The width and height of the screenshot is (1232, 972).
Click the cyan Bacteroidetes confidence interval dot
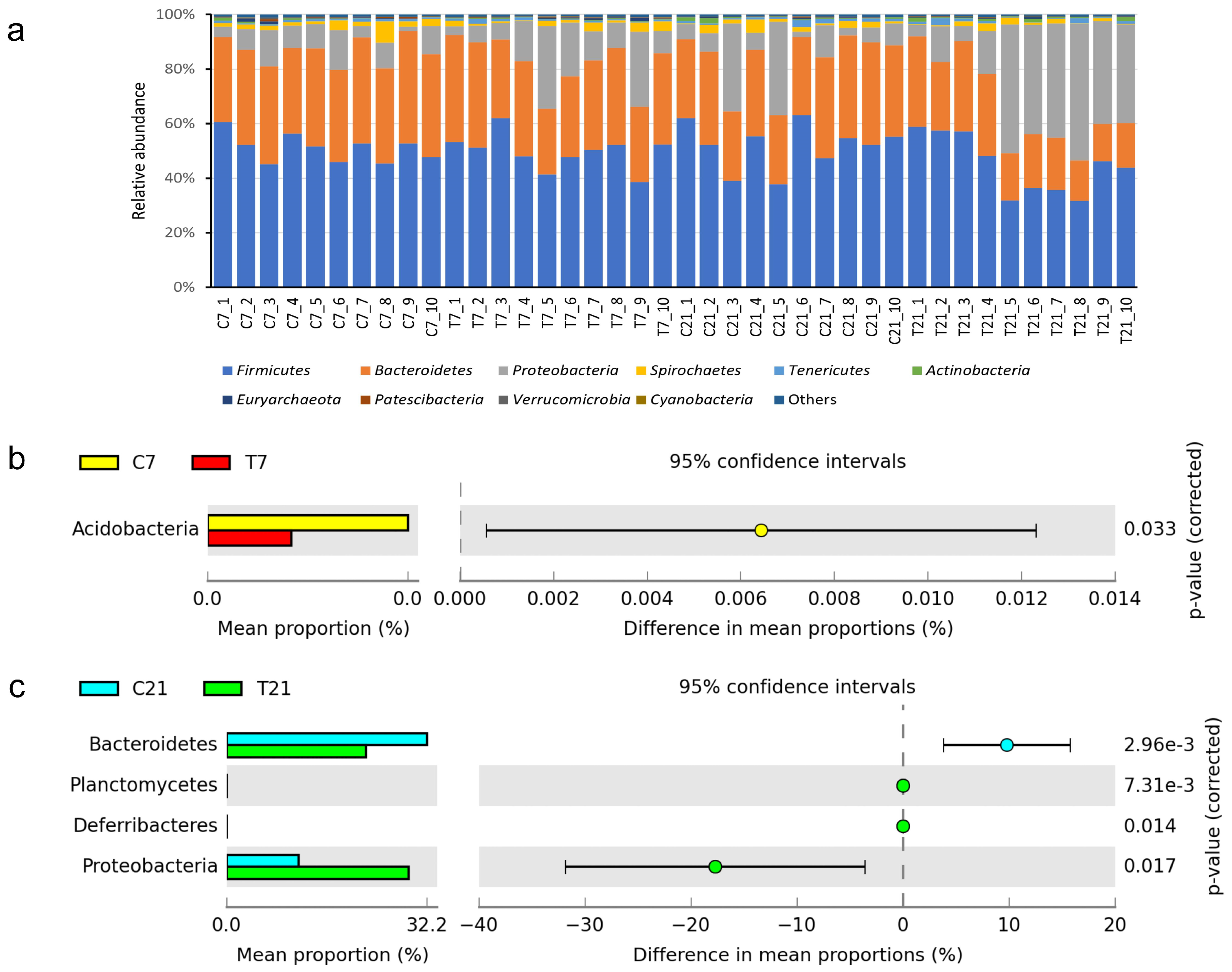(1007, 745)
